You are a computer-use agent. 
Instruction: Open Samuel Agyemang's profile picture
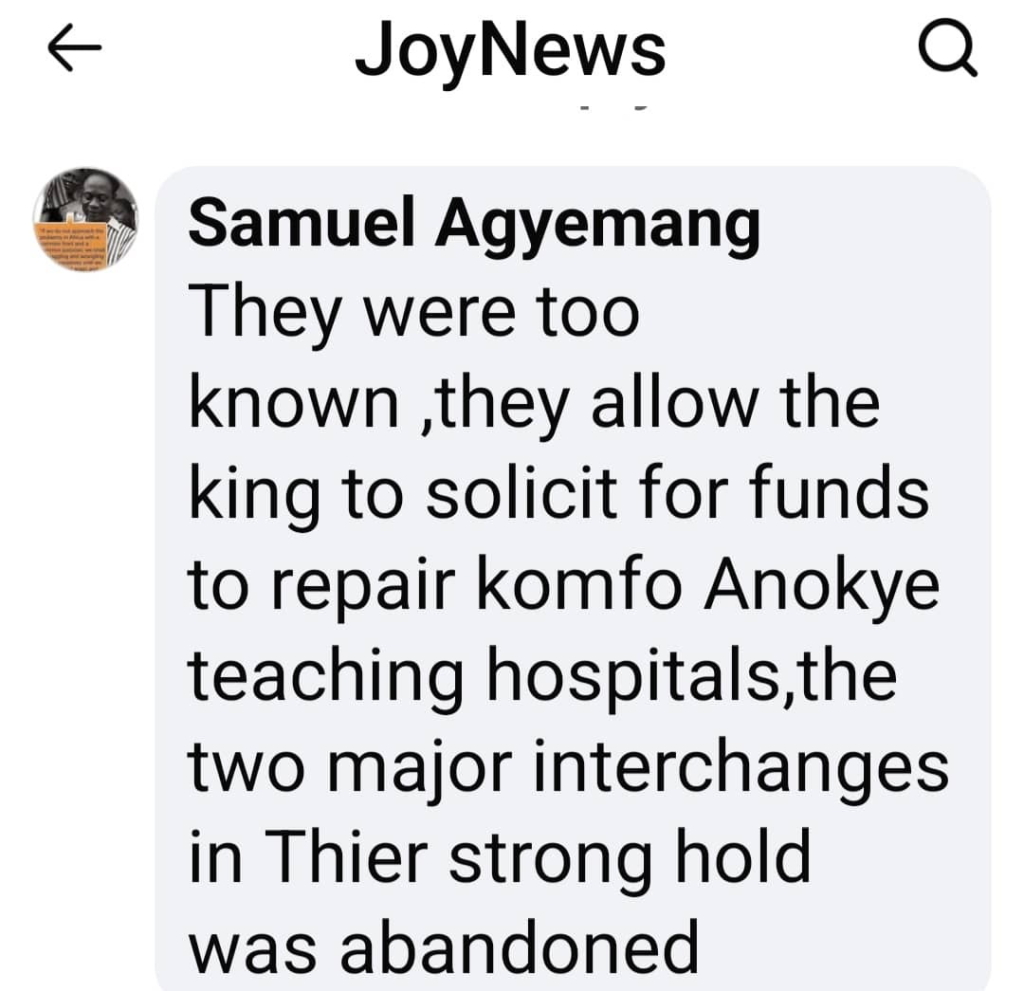(x=86, y=219)
